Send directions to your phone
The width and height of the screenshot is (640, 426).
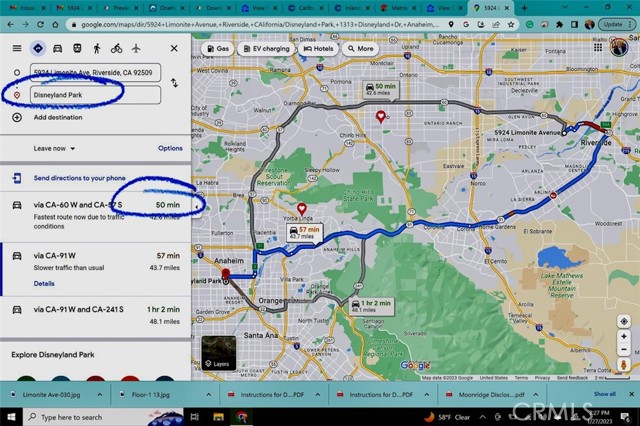80,178
